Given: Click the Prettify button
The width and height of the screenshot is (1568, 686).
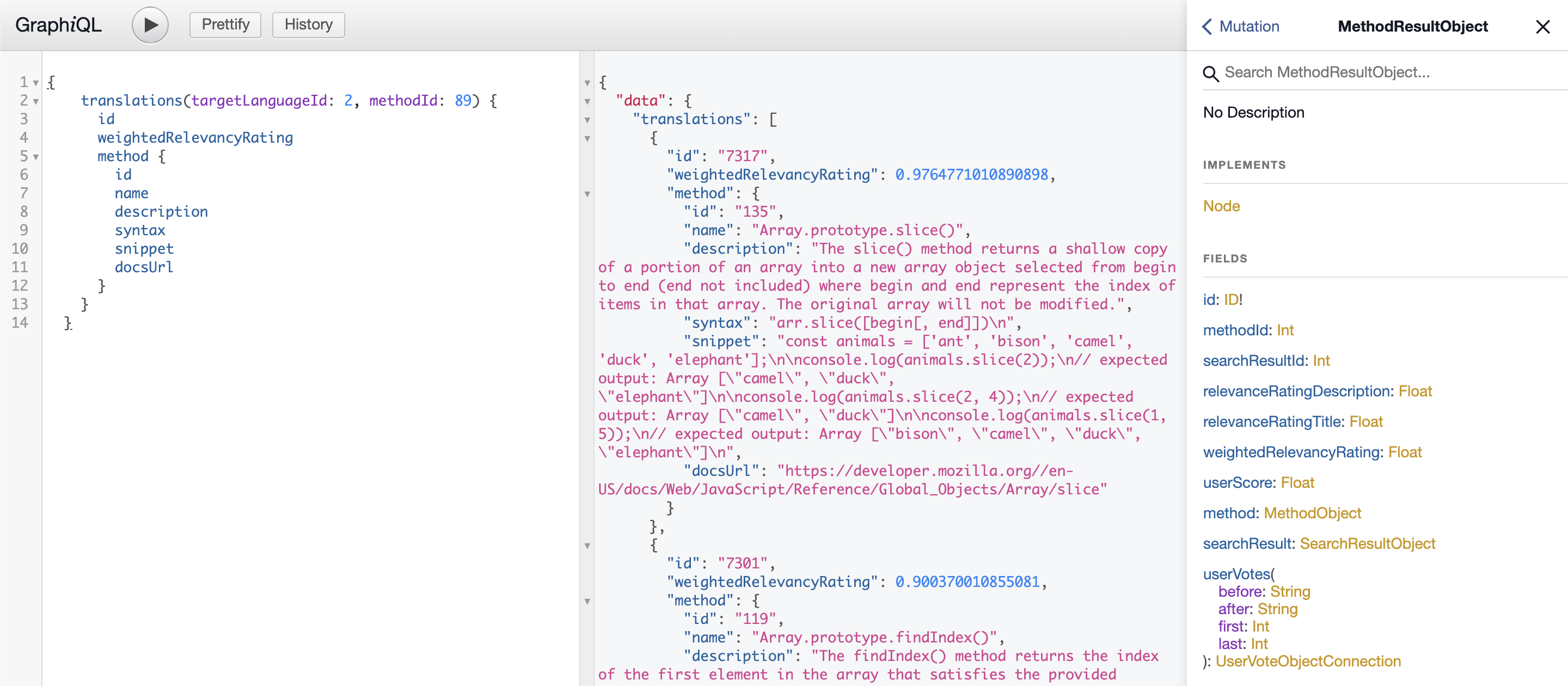Looking at the screenshot, I should (x=225, y=24).
